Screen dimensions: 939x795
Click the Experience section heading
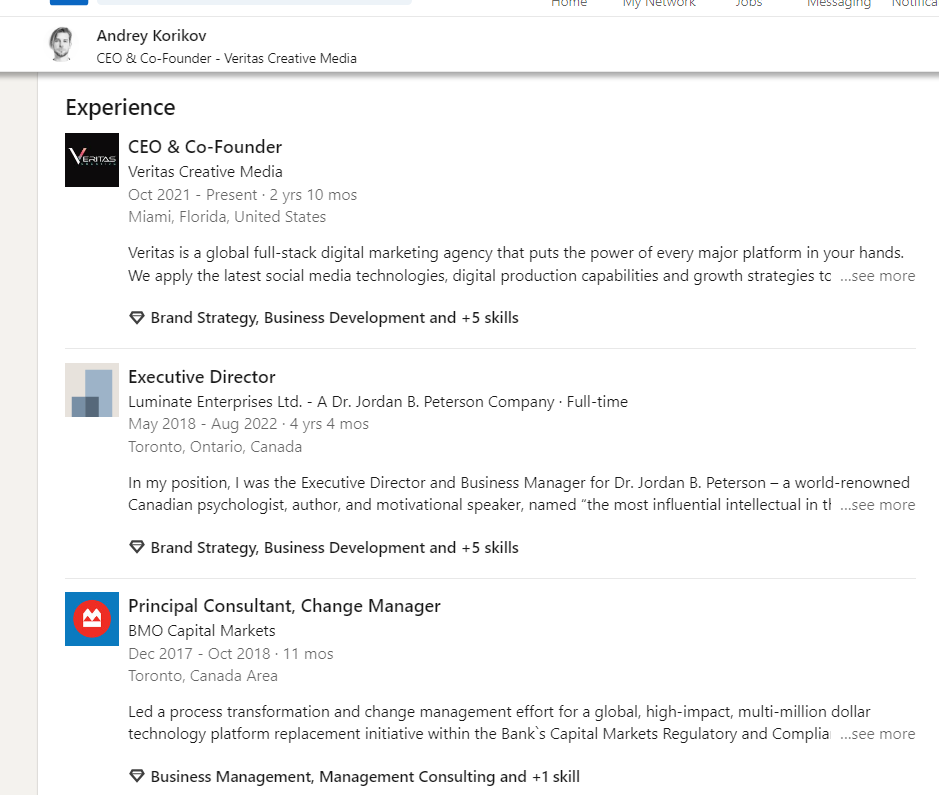coord(120,108)
